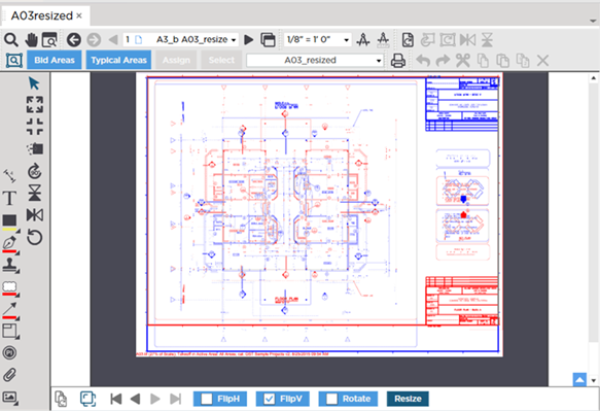Click the flip horizontal icon in sidebar
Screen dimensions: 600x411
click(34, 215)
